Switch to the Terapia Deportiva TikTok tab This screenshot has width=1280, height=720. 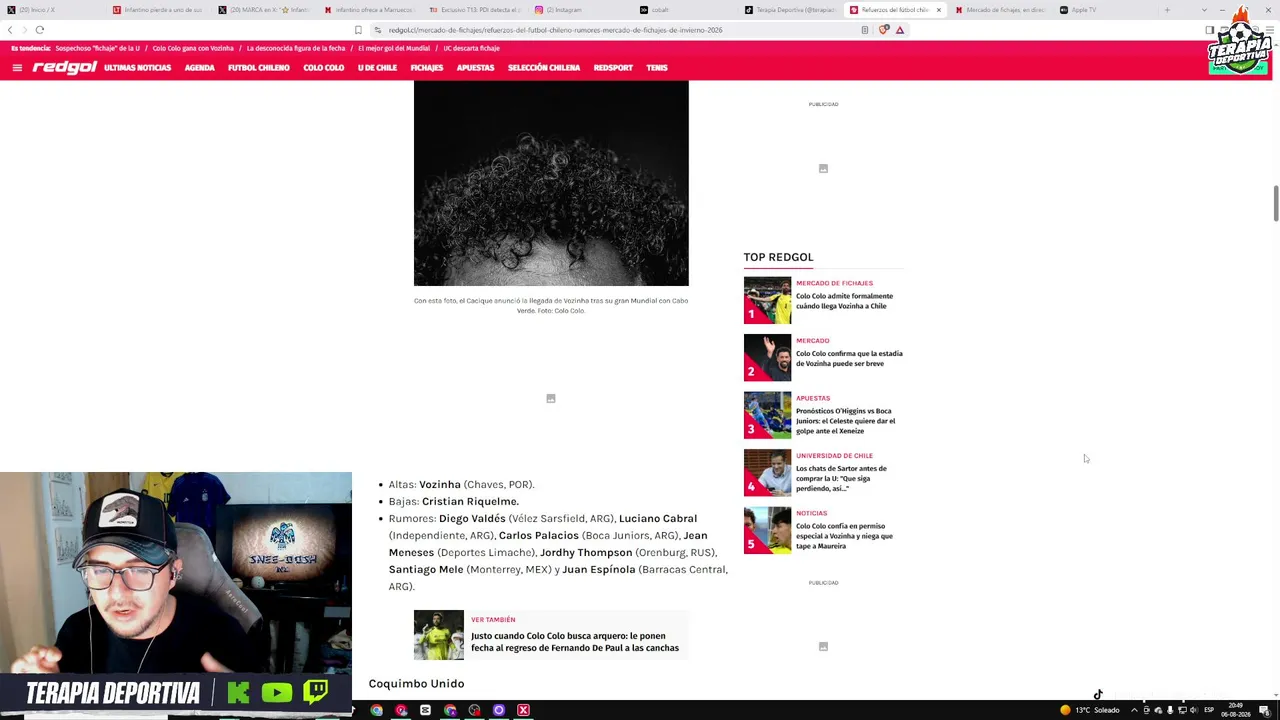pyautogui.click(x=793, y=10)
